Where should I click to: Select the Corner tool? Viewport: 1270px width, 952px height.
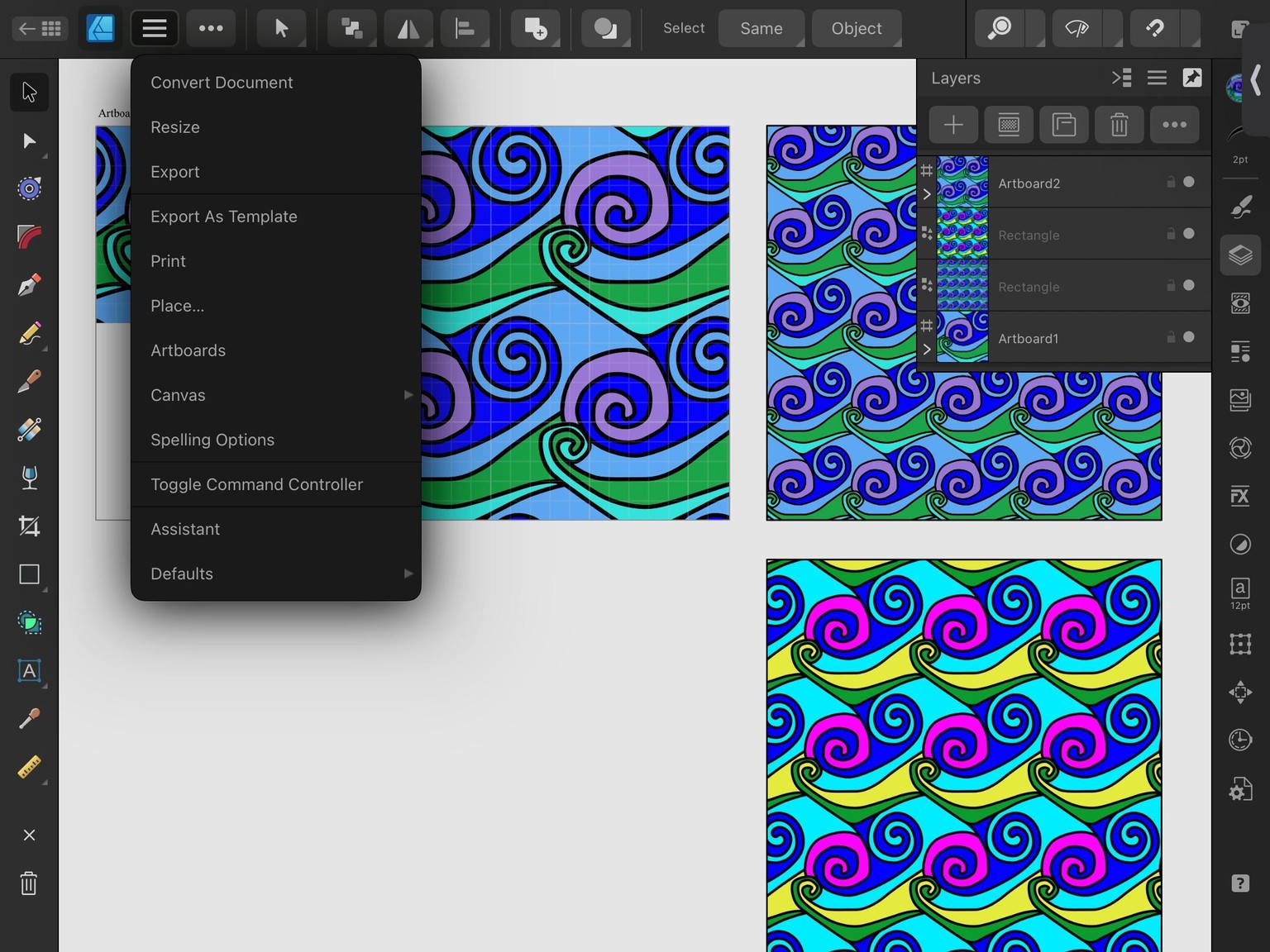click(29, 237)
